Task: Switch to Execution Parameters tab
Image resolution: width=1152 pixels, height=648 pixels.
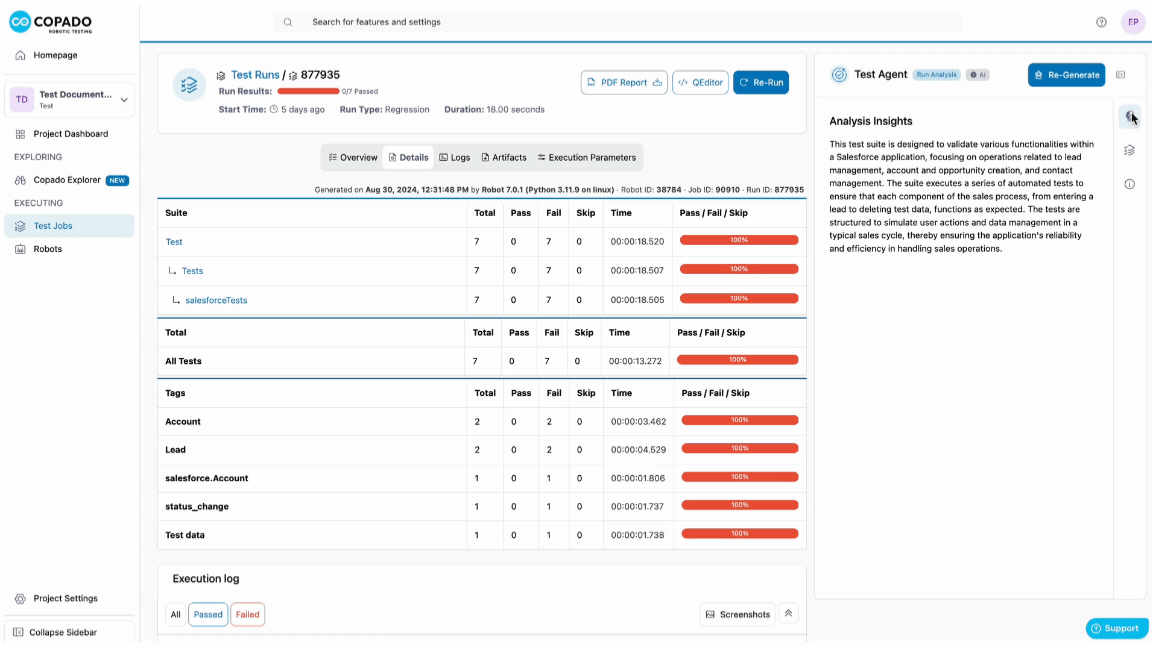Action: click(x=586, y=157)
